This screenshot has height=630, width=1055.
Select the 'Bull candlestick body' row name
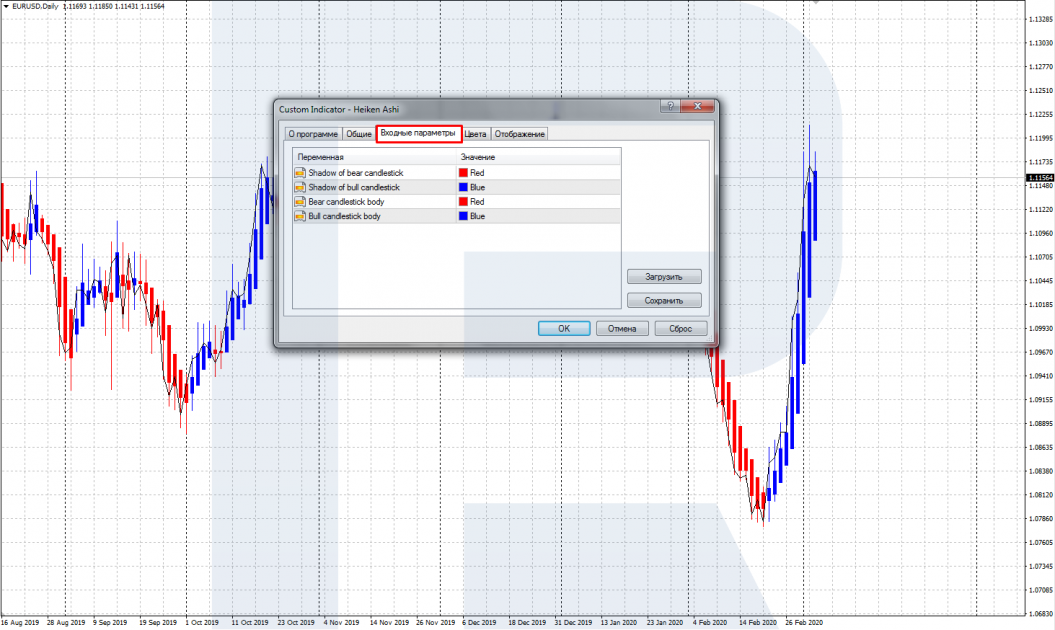pos(344,216)
